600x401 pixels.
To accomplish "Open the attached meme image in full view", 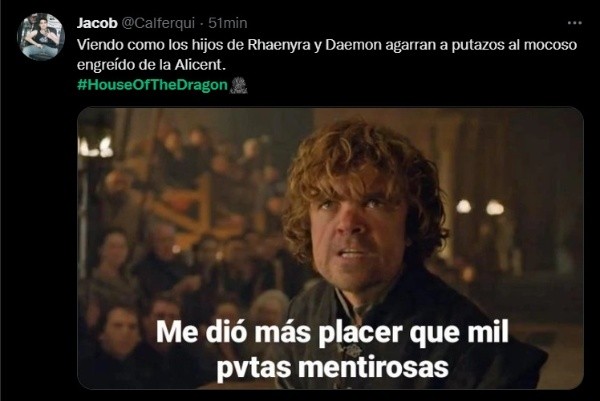I will (330, 248).
